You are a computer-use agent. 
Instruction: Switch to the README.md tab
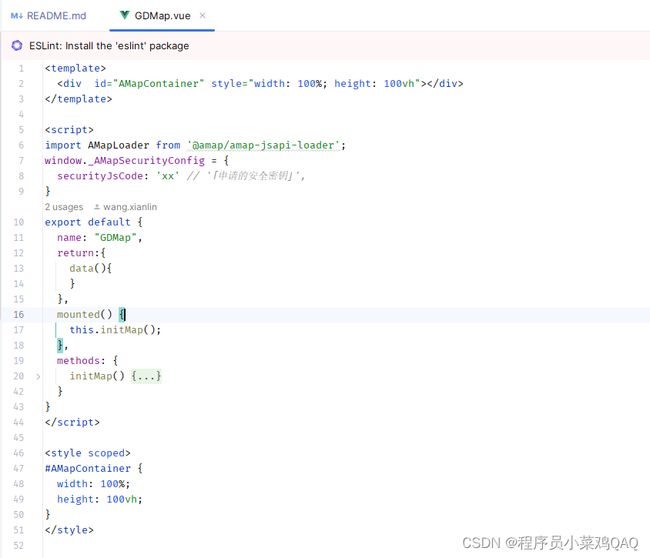(49, 16)
